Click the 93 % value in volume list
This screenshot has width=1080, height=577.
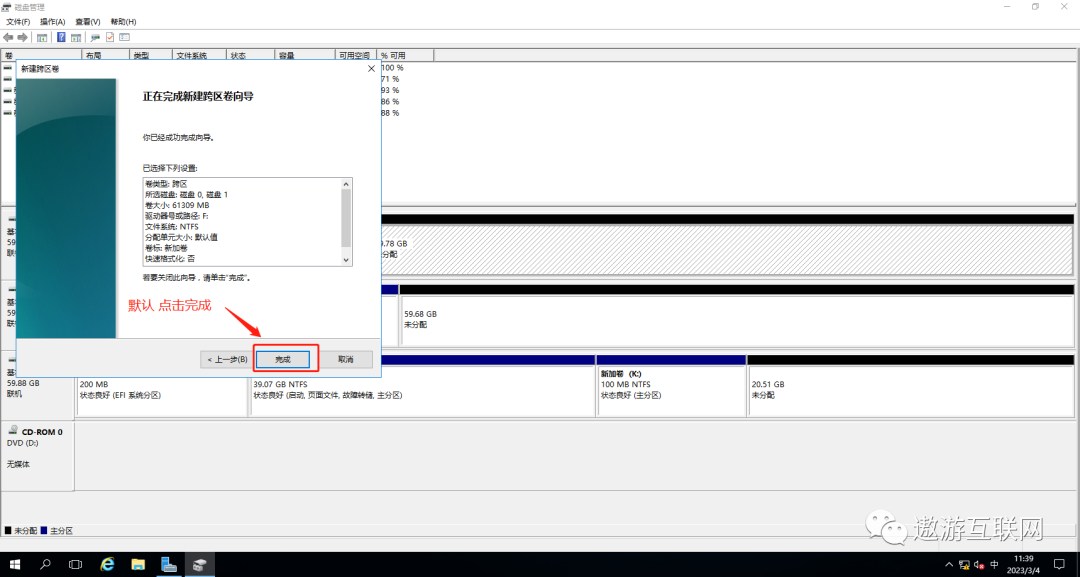(x=391, y=90)
